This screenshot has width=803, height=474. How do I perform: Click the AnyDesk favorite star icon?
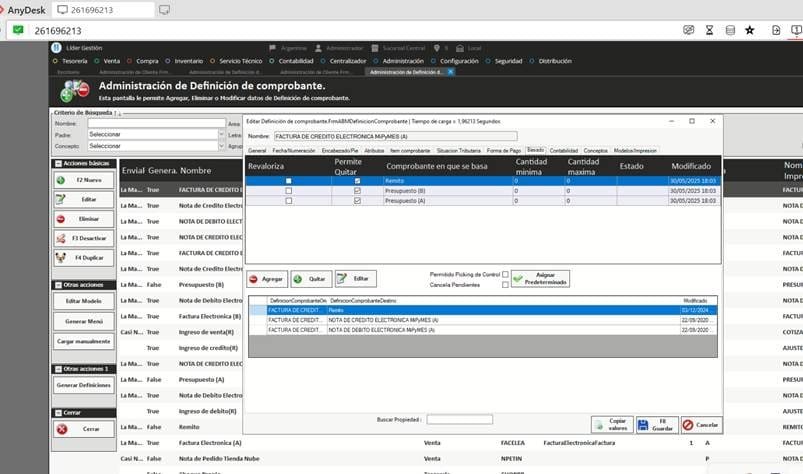[750, 30]
